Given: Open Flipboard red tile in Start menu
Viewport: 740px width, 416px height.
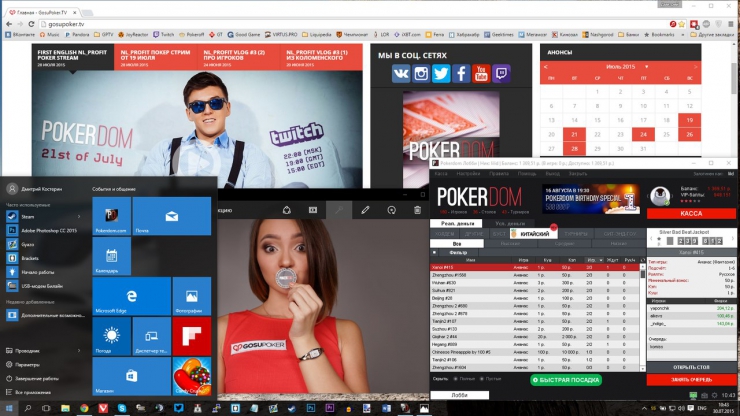Looking at the screenshot, I should [192, 336].
